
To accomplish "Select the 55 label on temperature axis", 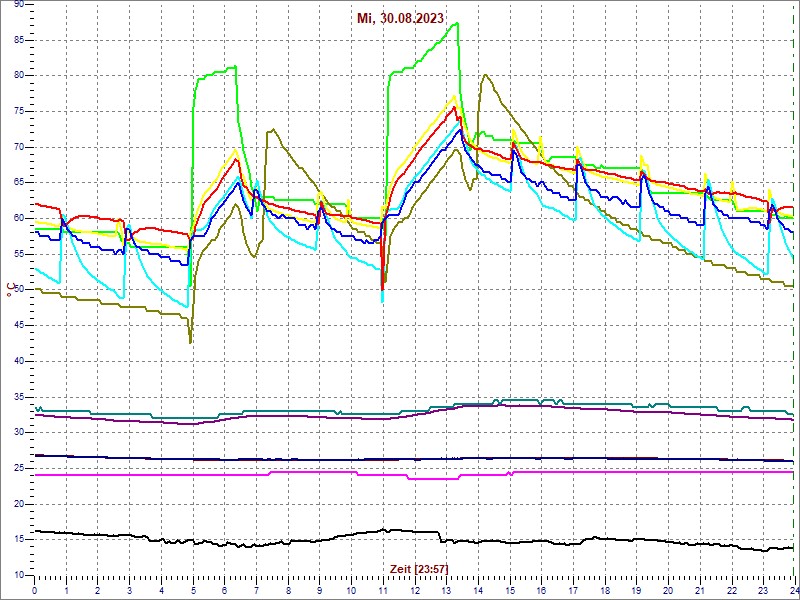I will 18,254.
